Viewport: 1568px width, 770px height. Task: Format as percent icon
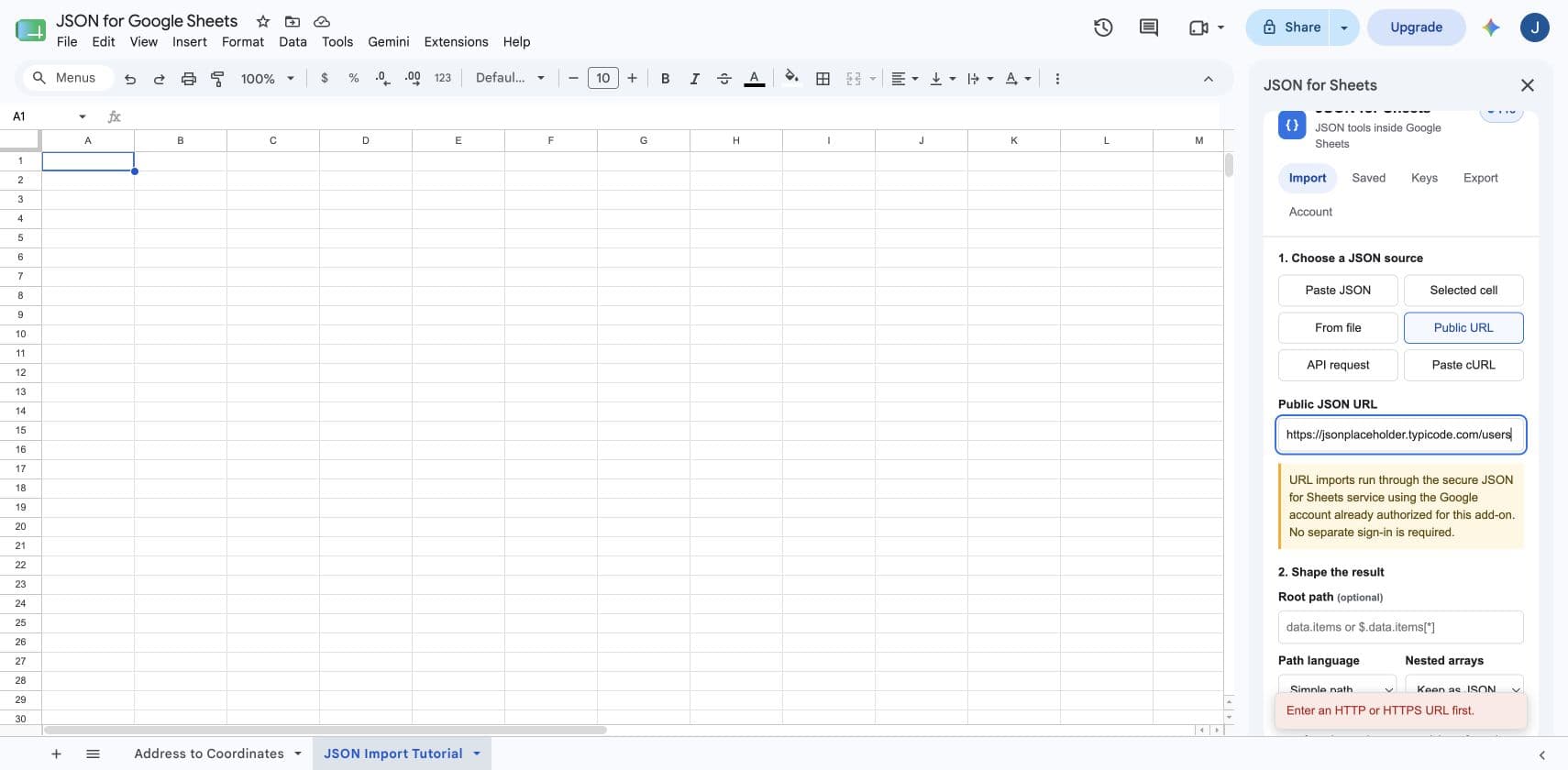[x=354, y=78]
